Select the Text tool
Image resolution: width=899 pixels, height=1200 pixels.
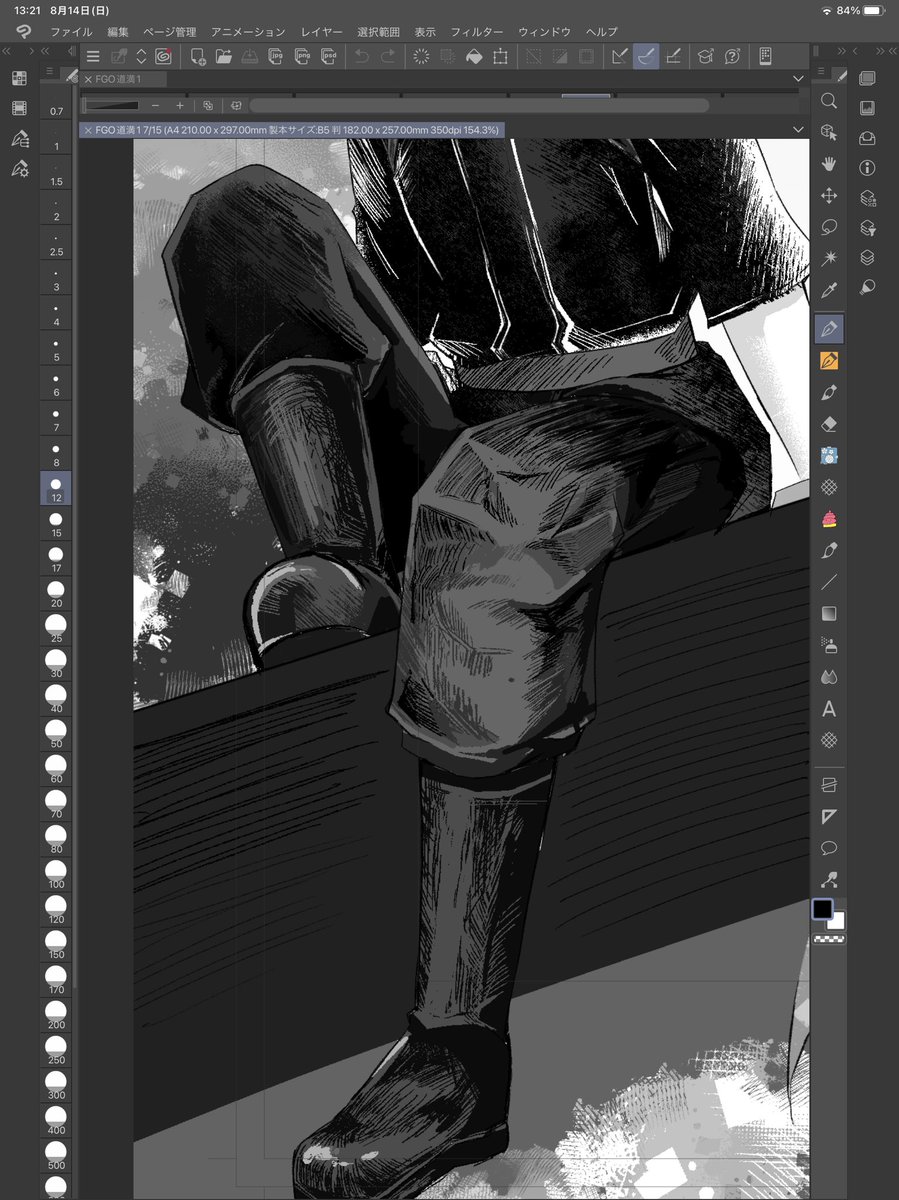tap(828, 709)
